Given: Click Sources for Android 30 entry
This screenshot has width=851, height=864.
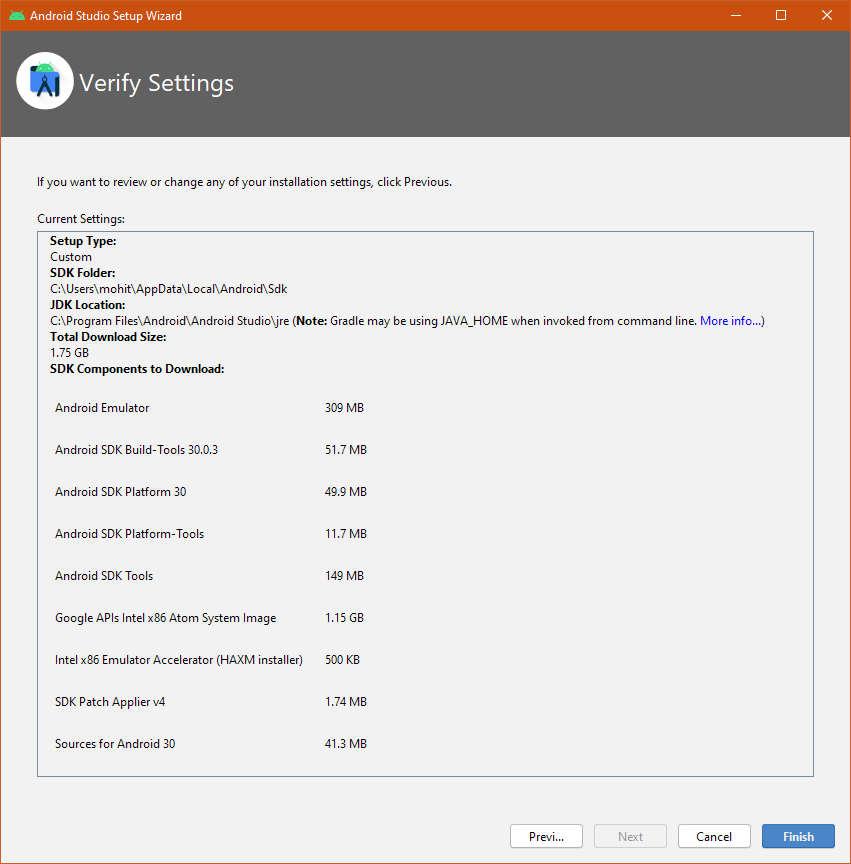Looking at the screenshot, I should (x=115, y=744).
